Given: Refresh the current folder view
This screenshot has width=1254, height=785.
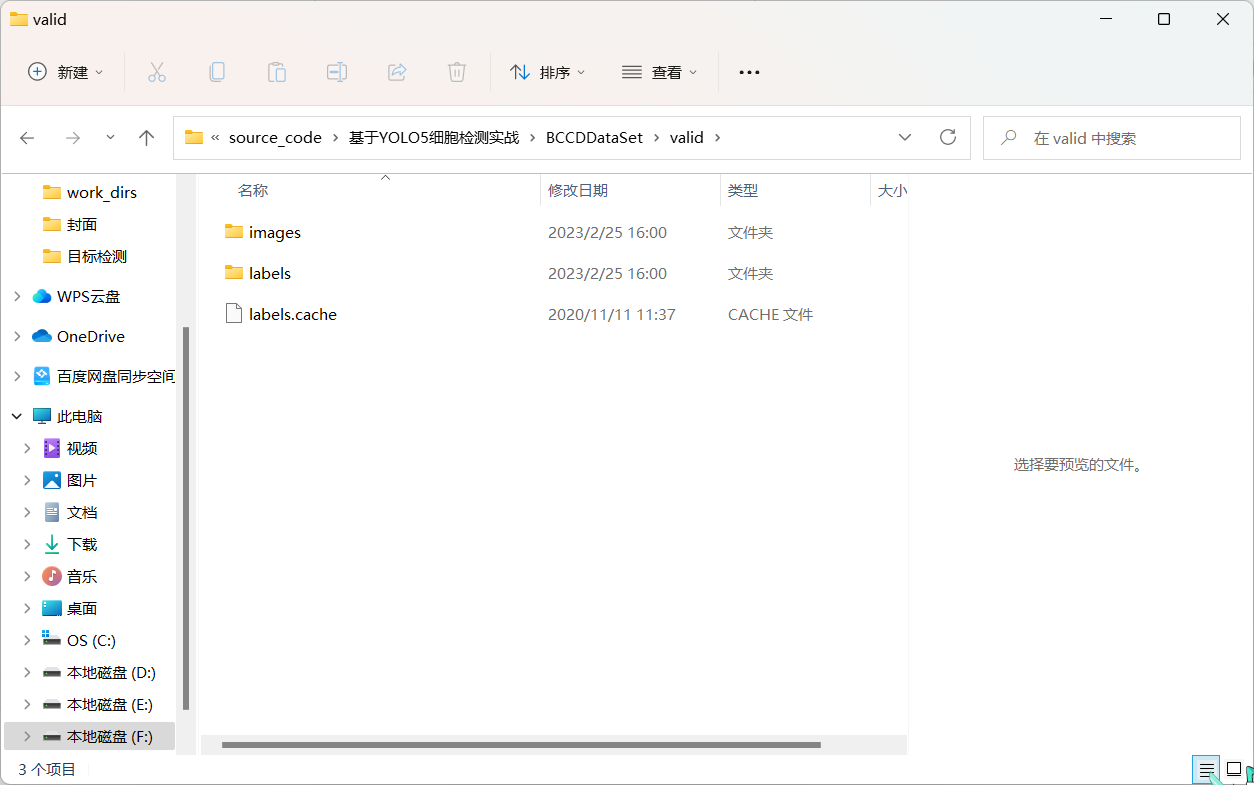Looking at the screenshot, I should pyautogui.click(x=948, y=138).
